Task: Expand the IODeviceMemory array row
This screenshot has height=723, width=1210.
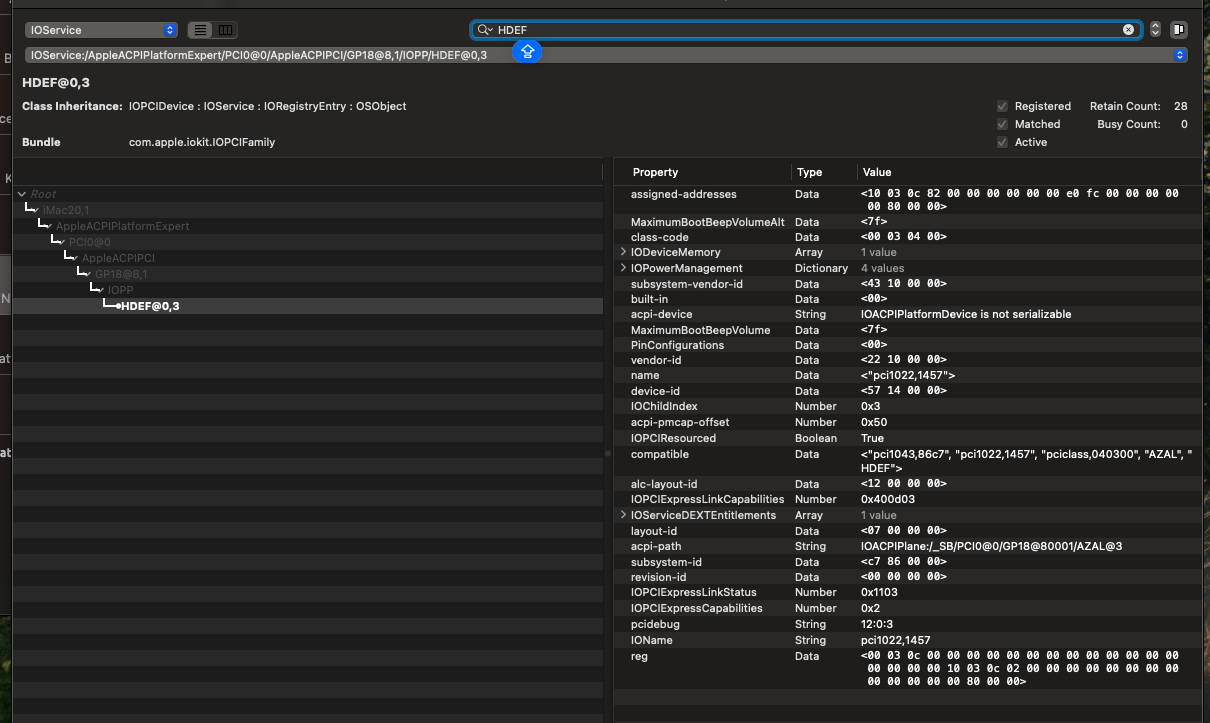Action: coord(624,253)
